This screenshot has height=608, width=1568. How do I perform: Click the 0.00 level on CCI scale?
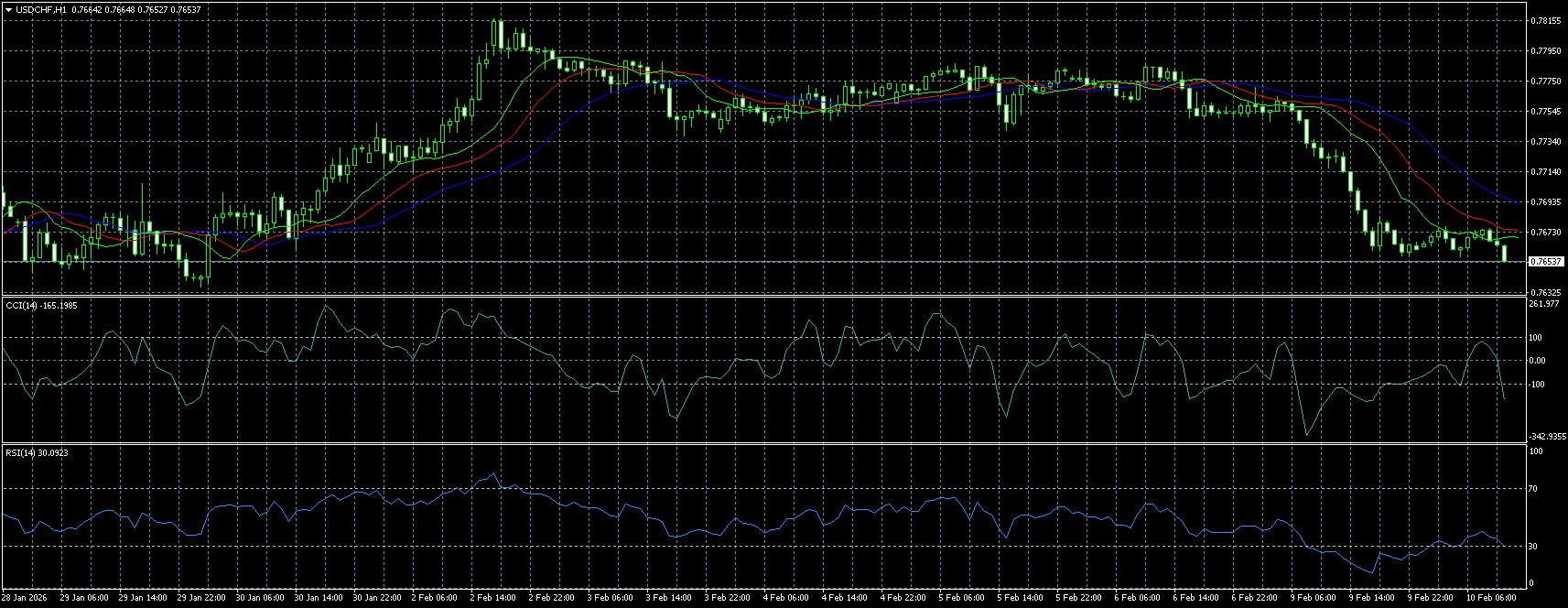pos(1538,360)
